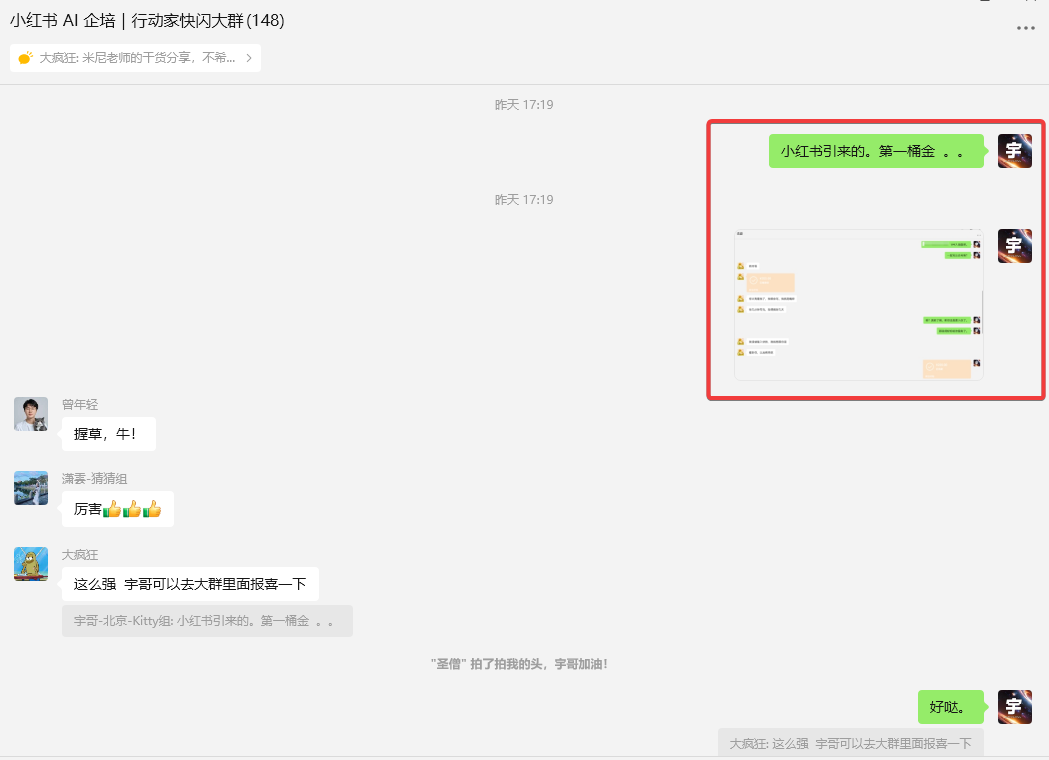The width and height of the screenshot is (1049, 760).
Task: Open the shared chat screenshot image thumbnail
Action: tap(859, 305)
